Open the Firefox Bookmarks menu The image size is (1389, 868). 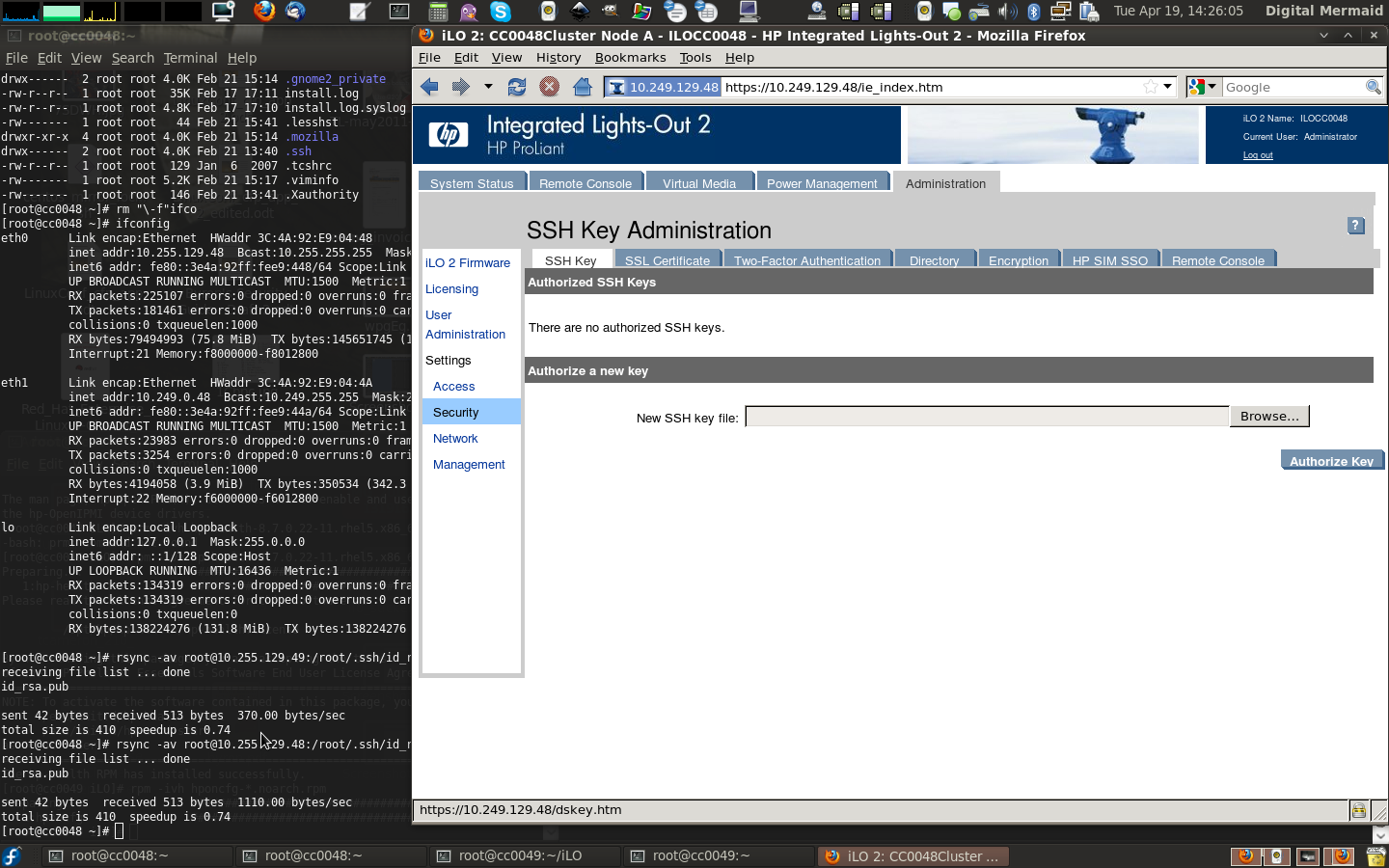pyautogui.click(x=630, y=58)
